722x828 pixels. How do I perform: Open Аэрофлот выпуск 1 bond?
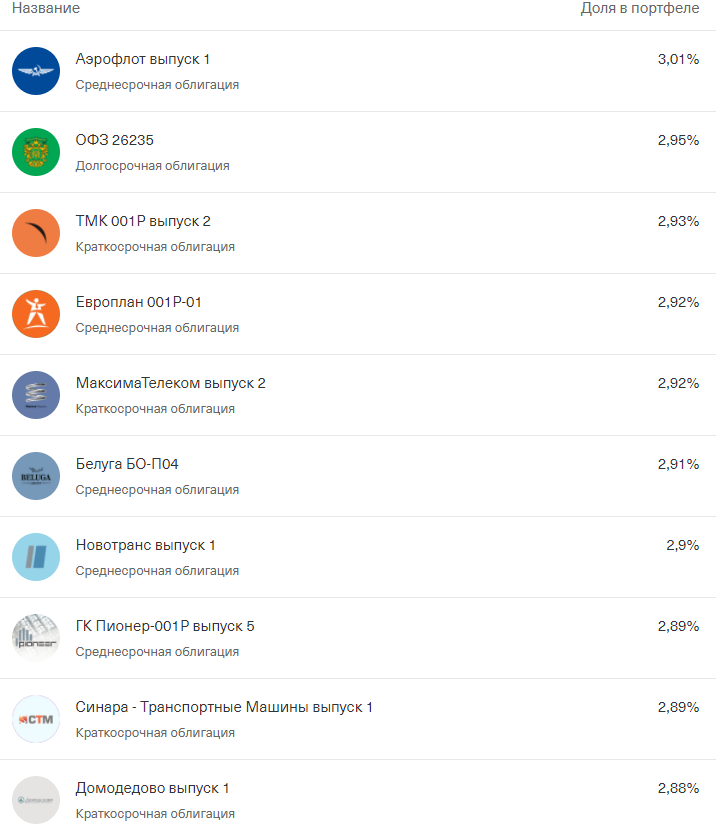(x=143, y=59)
